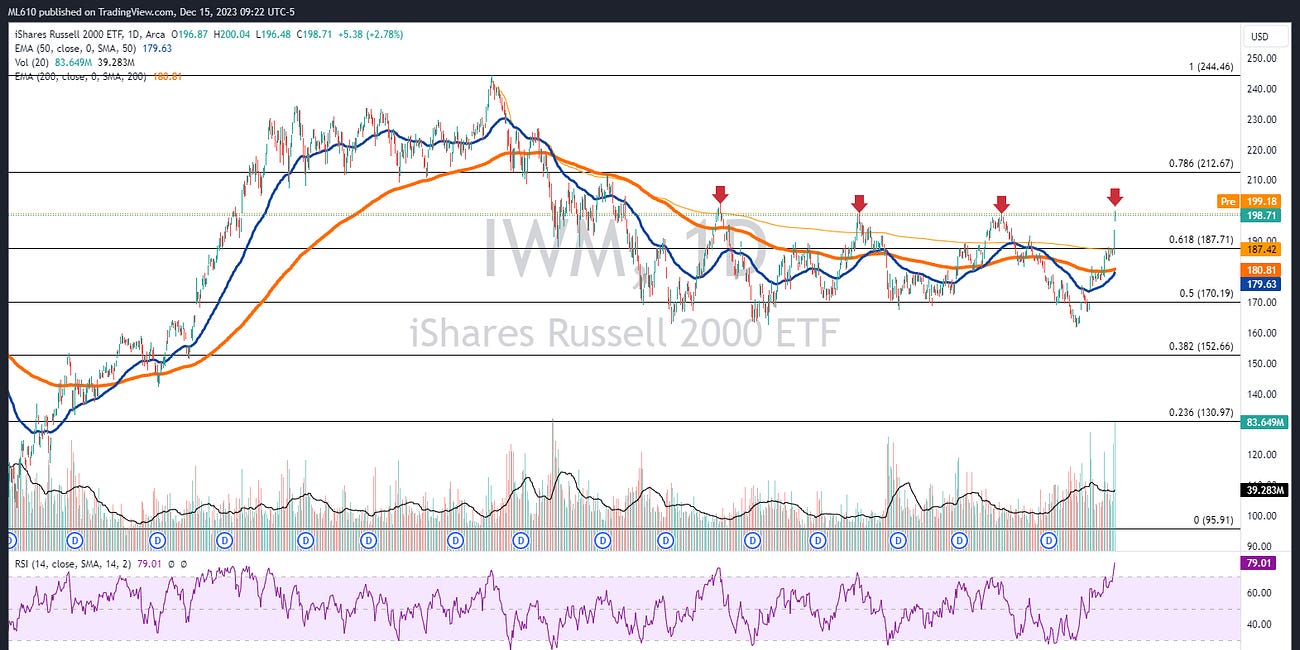
Task: Click the orange Pre 199.18 pre-market price tag
Action: pos(1247,201)
